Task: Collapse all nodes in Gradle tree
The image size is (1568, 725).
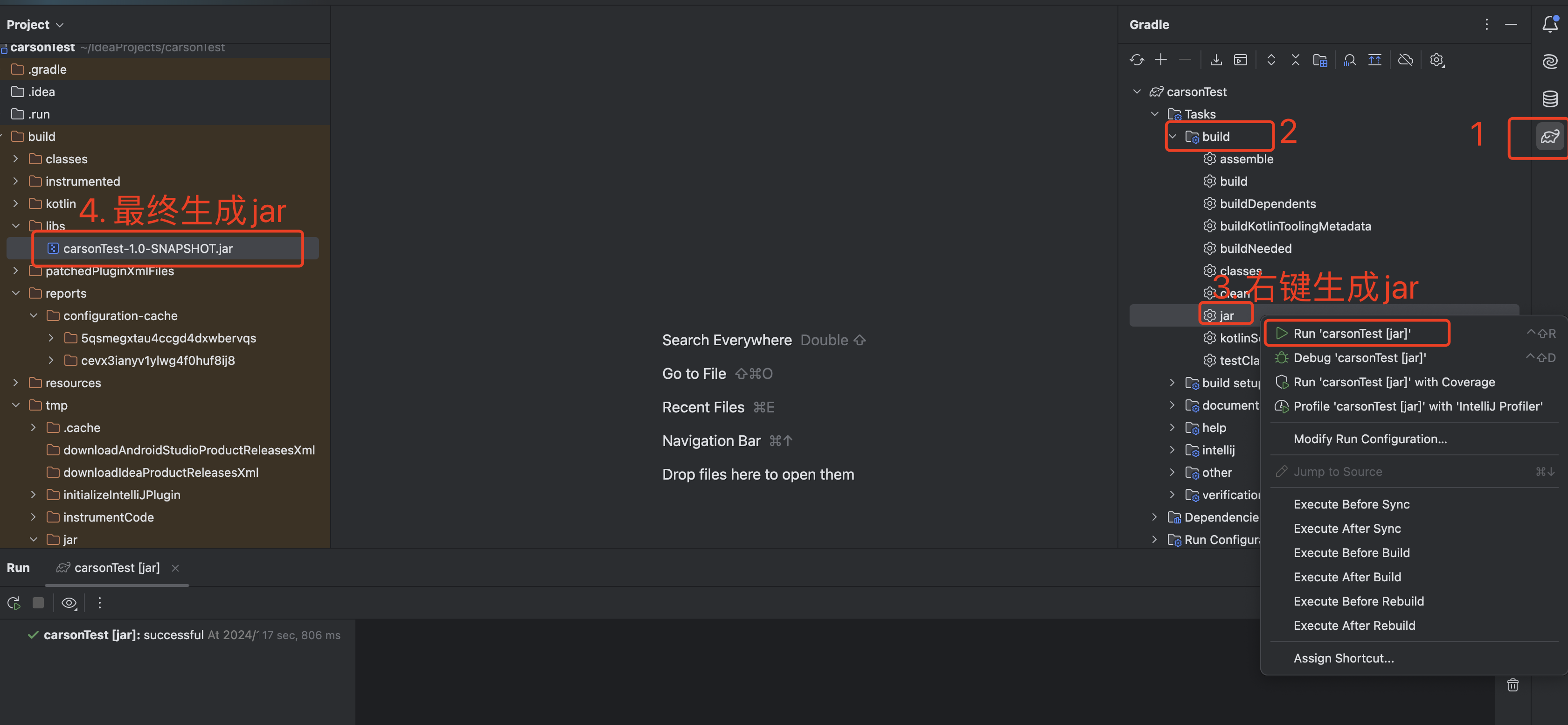Action: point(1295,60)
